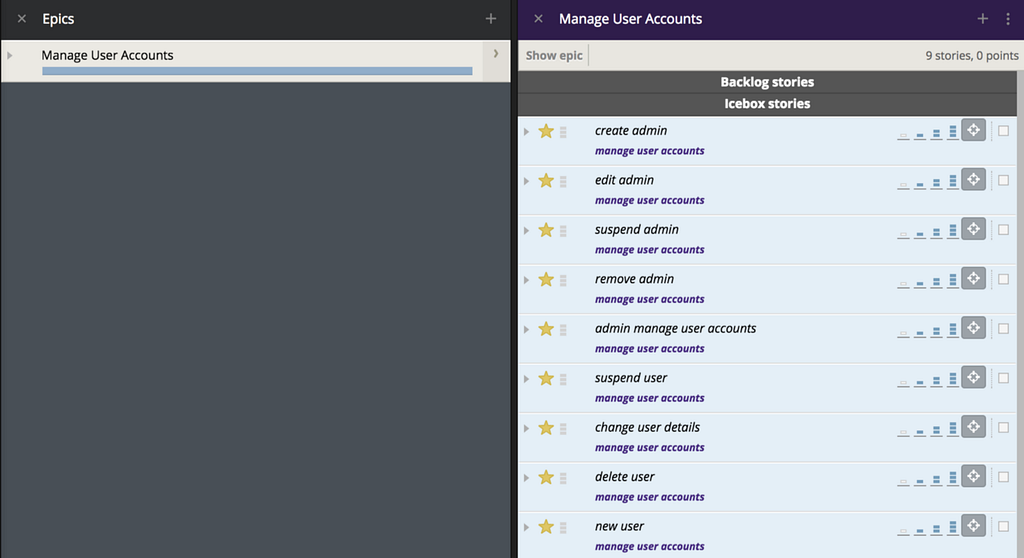The width and height of the screenshot is (1024, 558).
Task: Expand the Manage User Accounts epic in Epics panel
Action: tap(10, 56)
